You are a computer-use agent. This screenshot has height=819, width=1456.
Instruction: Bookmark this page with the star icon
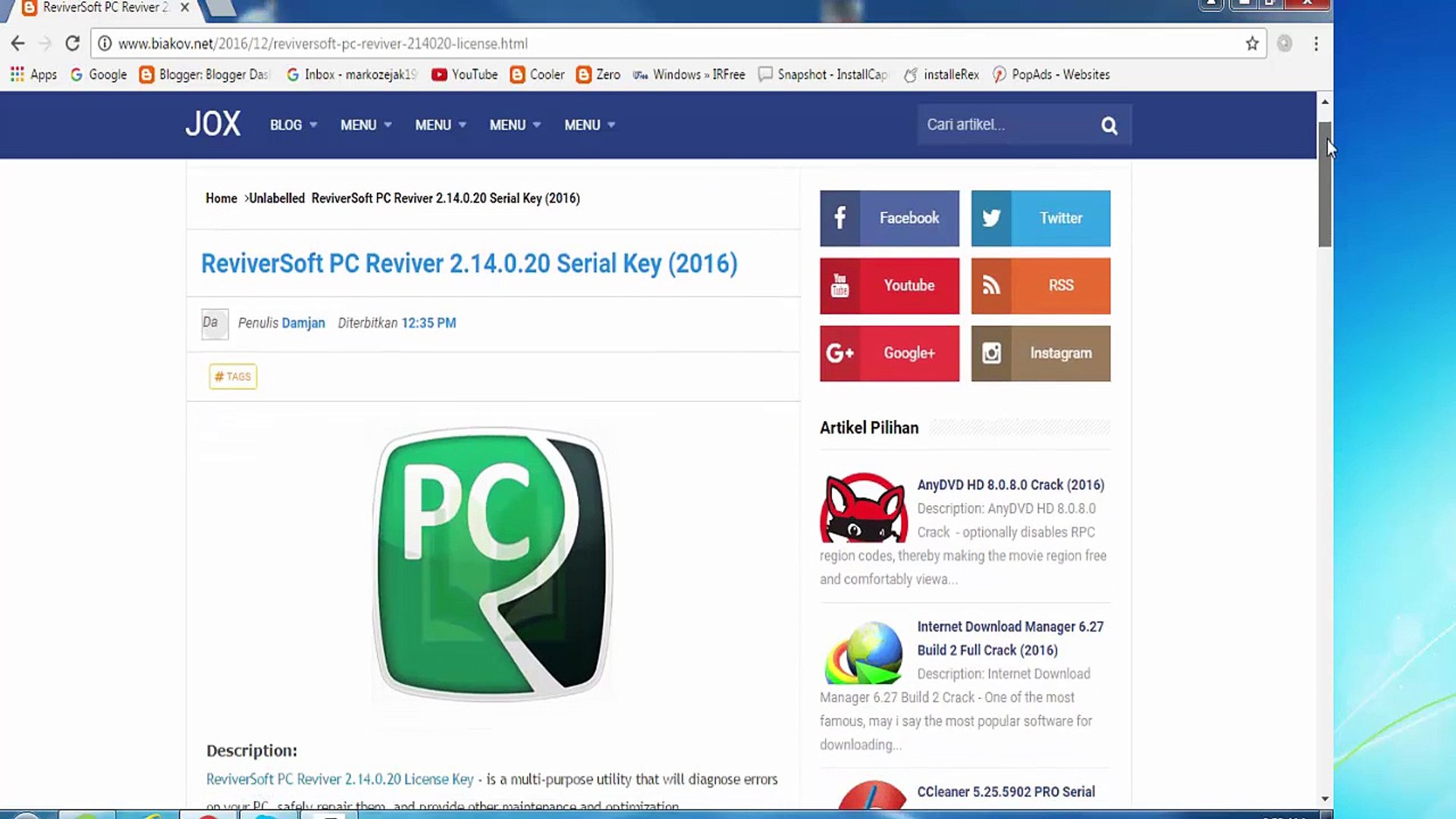1252,44
